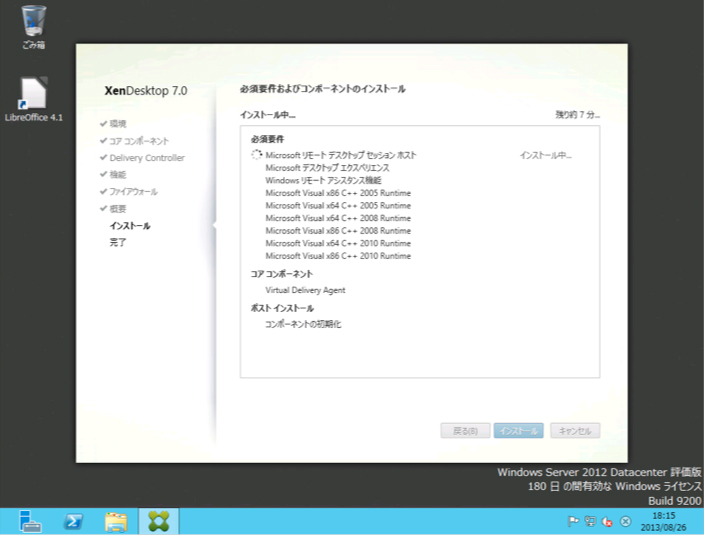Select the 環境 step in sidebar

tap(118, 124)
